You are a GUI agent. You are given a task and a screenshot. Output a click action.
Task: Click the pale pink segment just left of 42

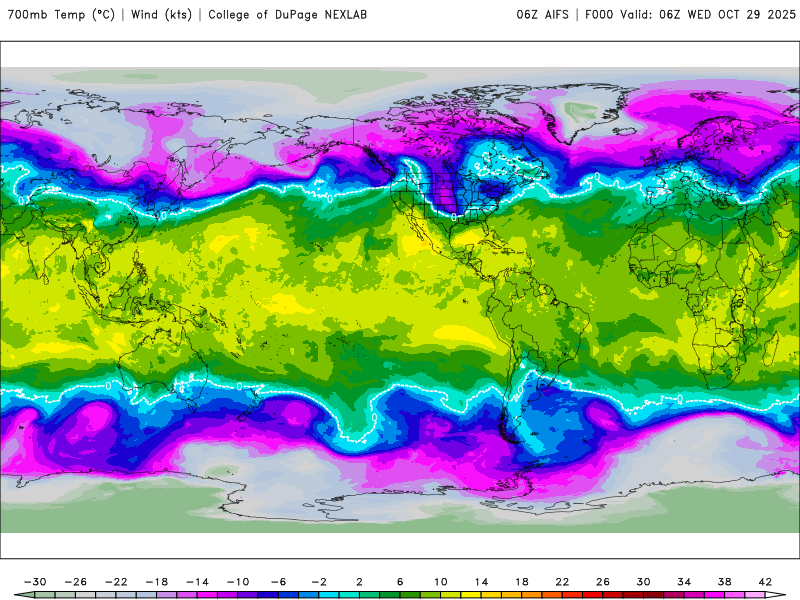pos(755,595)
